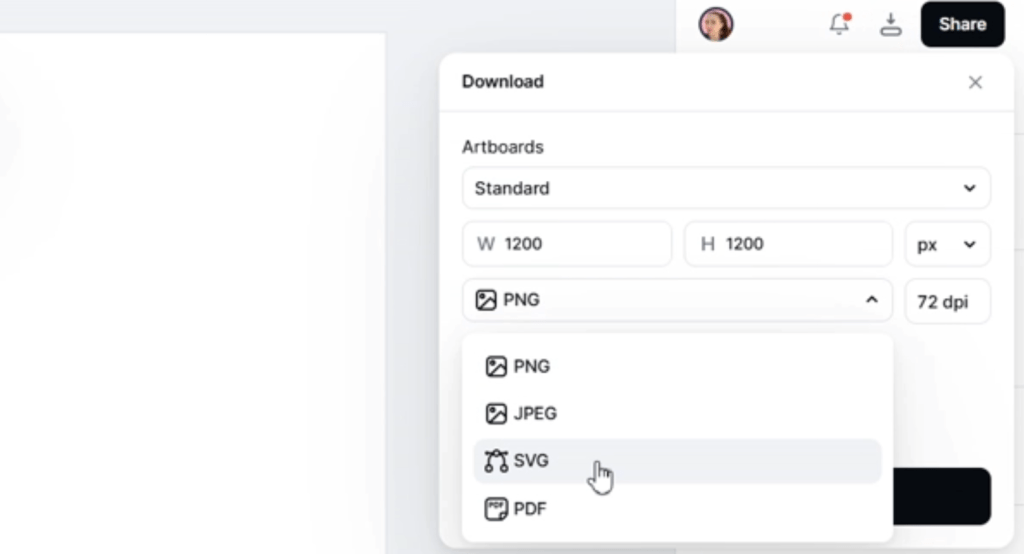Open the px units dropdown

(x=947, y=244)
